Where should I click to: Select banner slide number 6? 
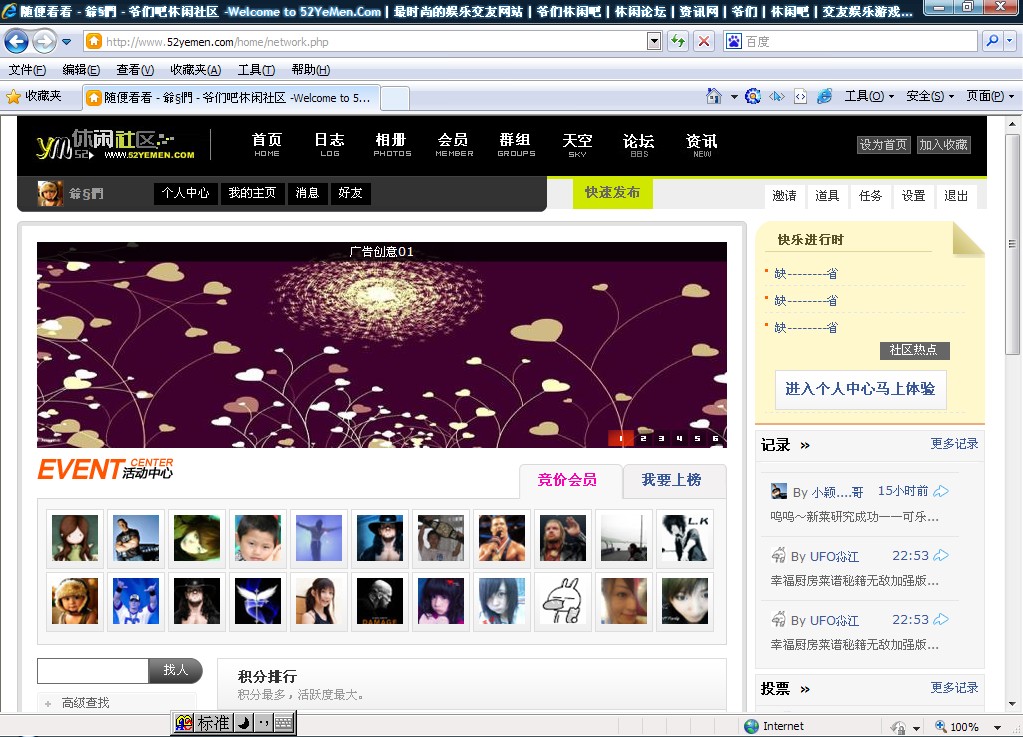click(x=716, y=438)
